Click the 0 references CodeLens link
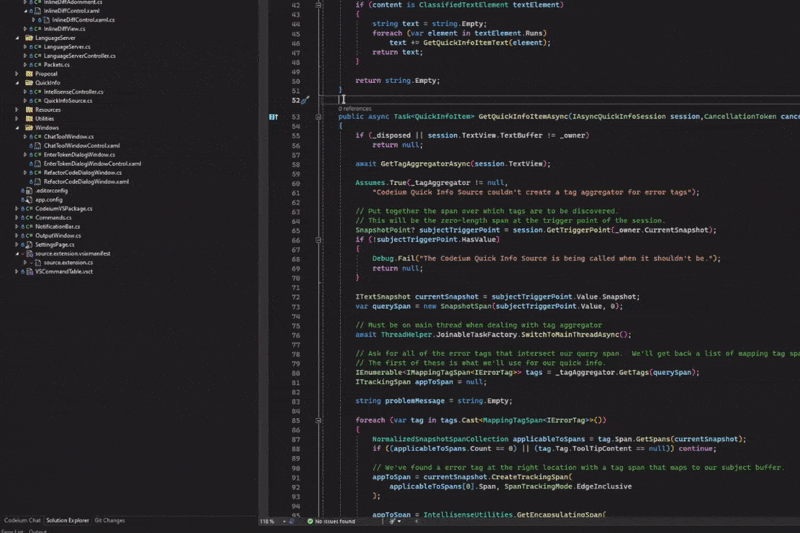The width and height of the screenshot is (800, 533). 355,109
